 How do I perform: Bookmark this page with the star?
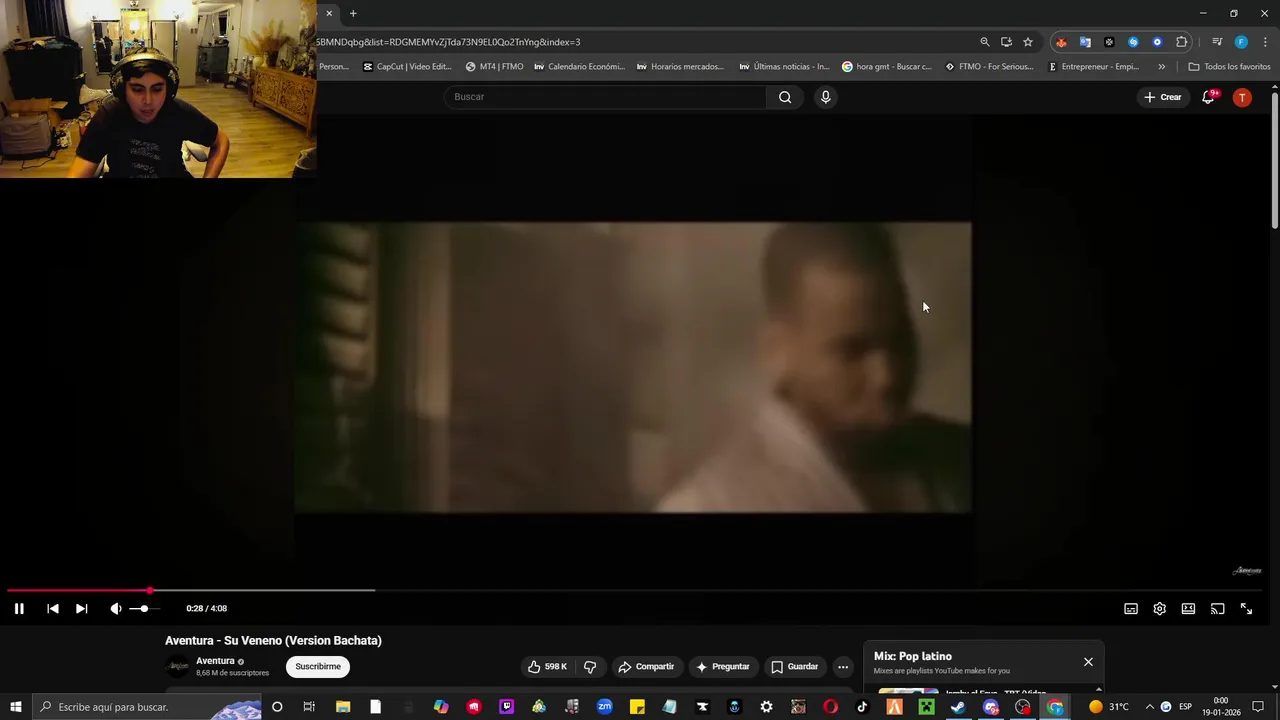tap(1028, 42)
